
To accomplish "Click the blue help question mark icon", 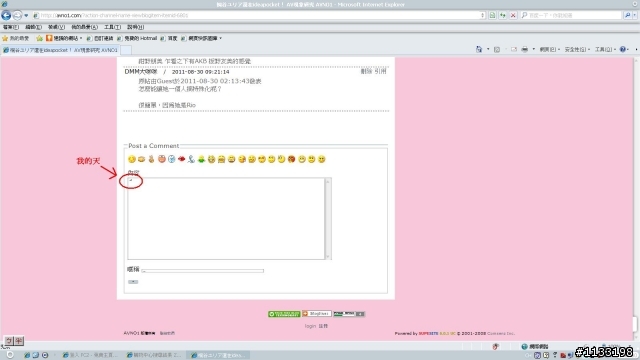I will pyautogui.click(x=623, y=49).
